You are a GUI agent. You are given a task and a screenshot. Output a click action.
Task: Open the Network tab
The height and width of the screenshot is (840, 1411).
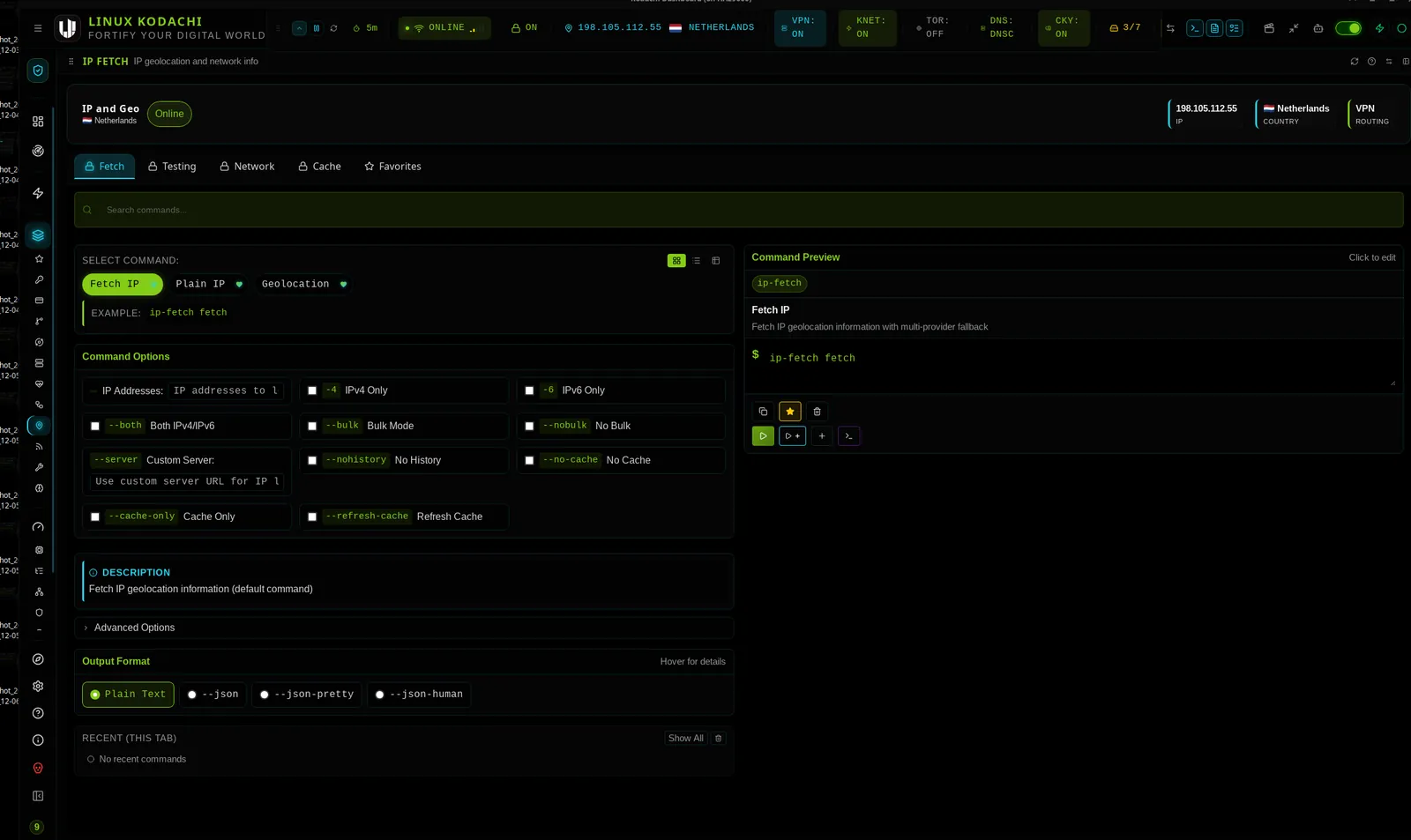click(247, 167)
